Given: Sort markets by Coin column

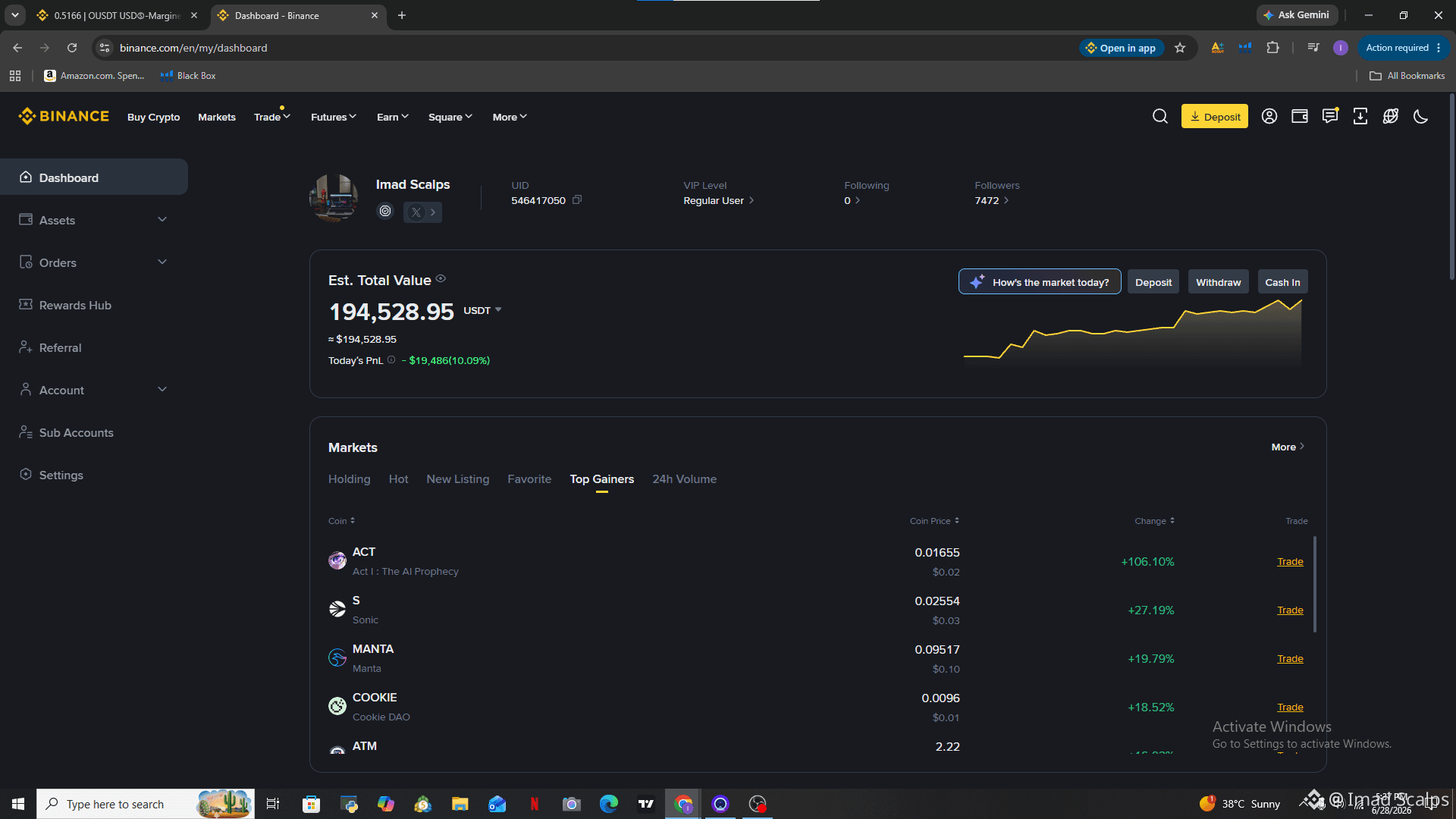Looking at the screenshot, I should pos(341,521).
